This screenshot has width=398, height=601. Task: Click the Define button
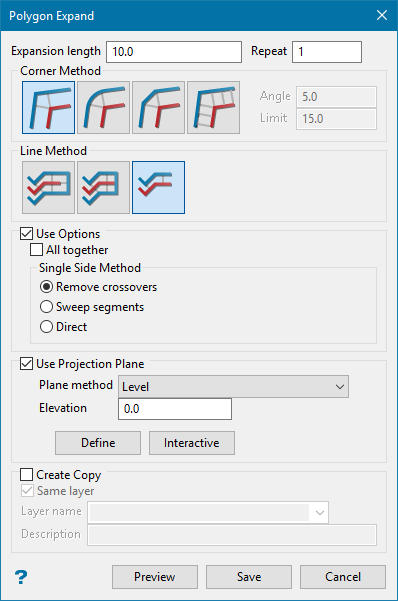click(x=98, y=443)
